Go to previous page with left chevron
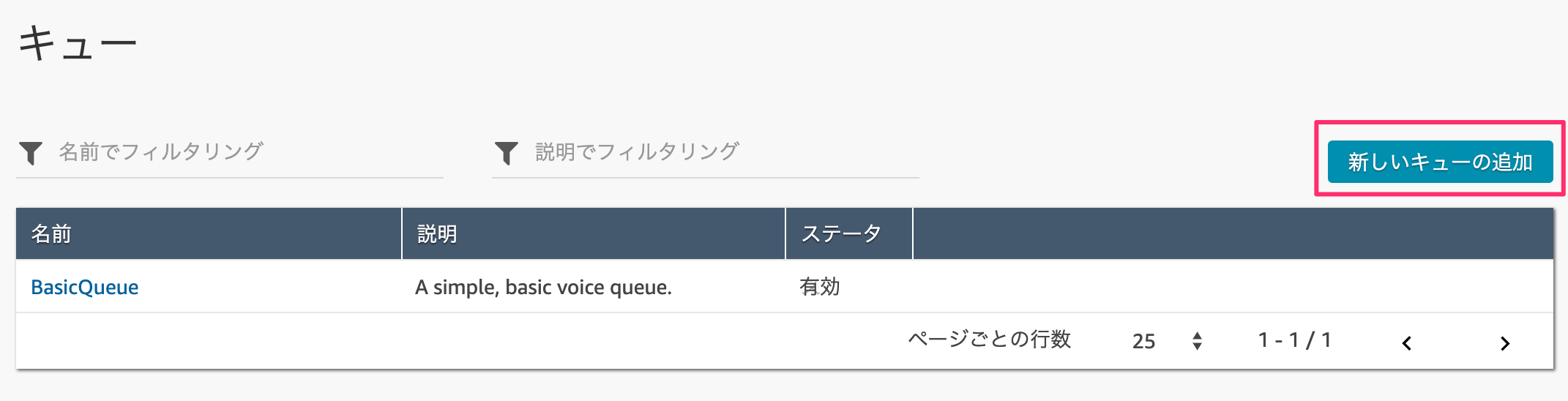1568x401 pixels. (1406, 343)
